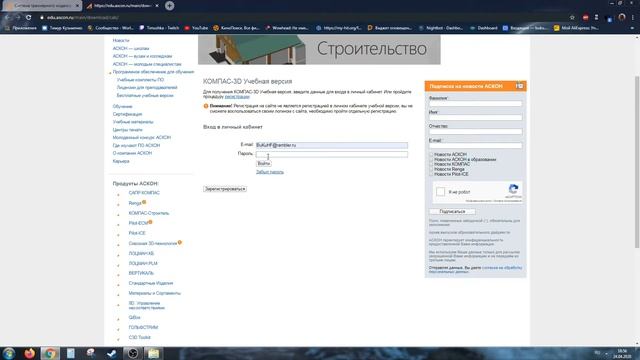Click into the Пароль password field
The image size is (640, 360).
point(331,154)
